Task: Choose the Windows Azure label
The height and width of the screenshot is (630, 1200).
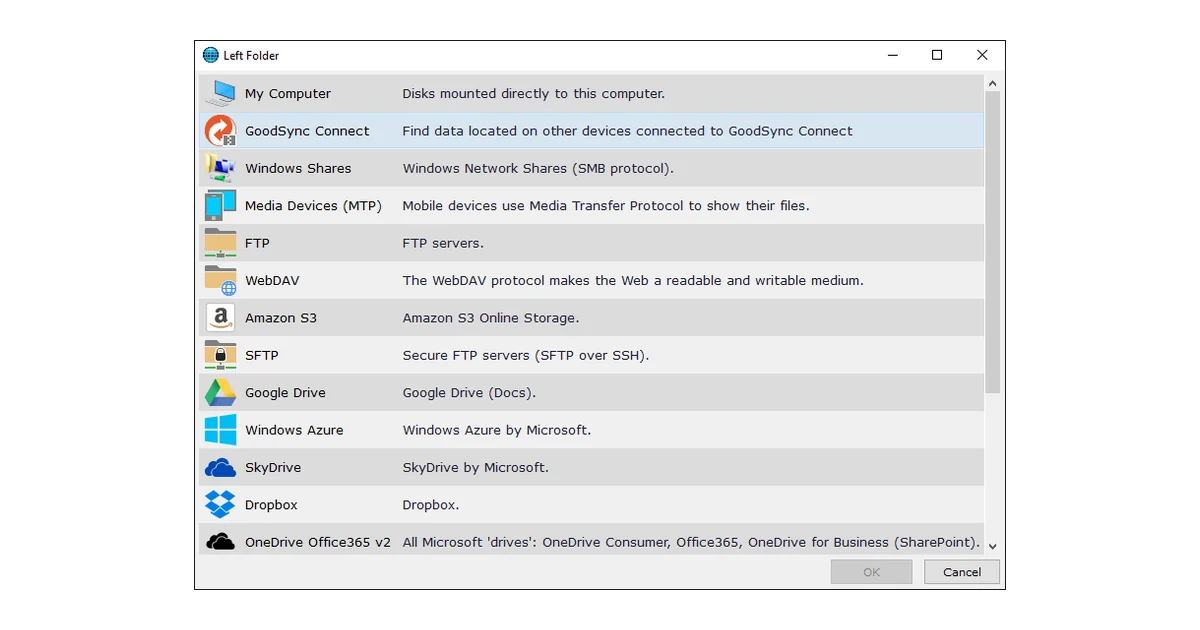Action: tap(294, 430)
